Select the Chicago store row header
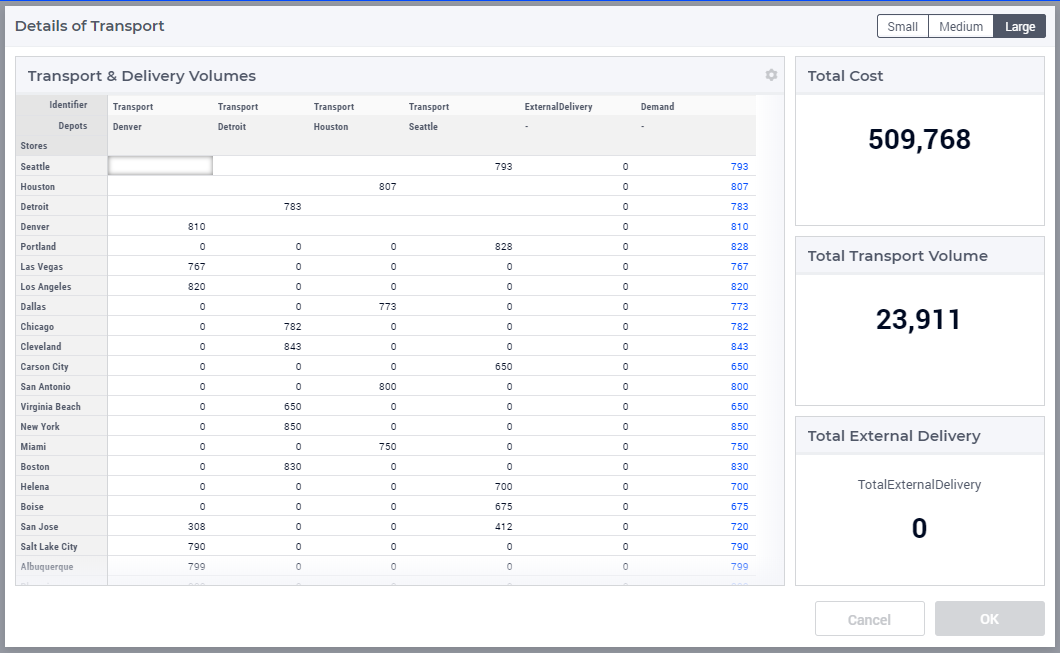This screenshot has height=653, width=1060. click(x=62, y=326)
